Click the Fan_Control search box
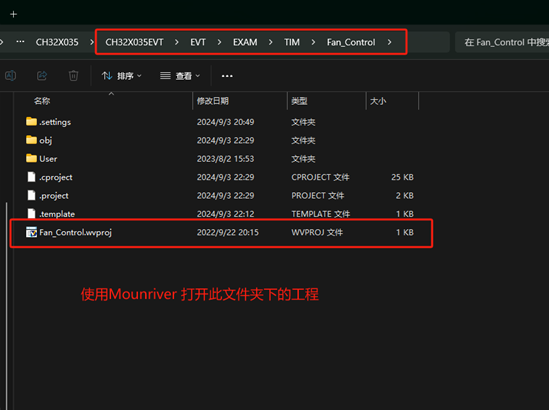This screenshot has width=549, height=410. coord(502,42)
